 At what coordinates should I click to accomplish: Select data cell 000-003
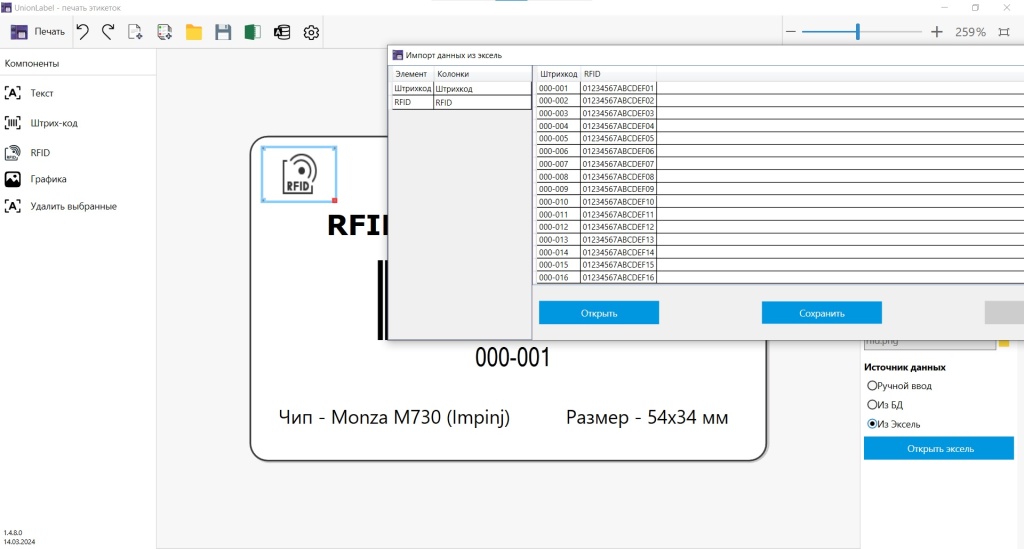point(558,113)
